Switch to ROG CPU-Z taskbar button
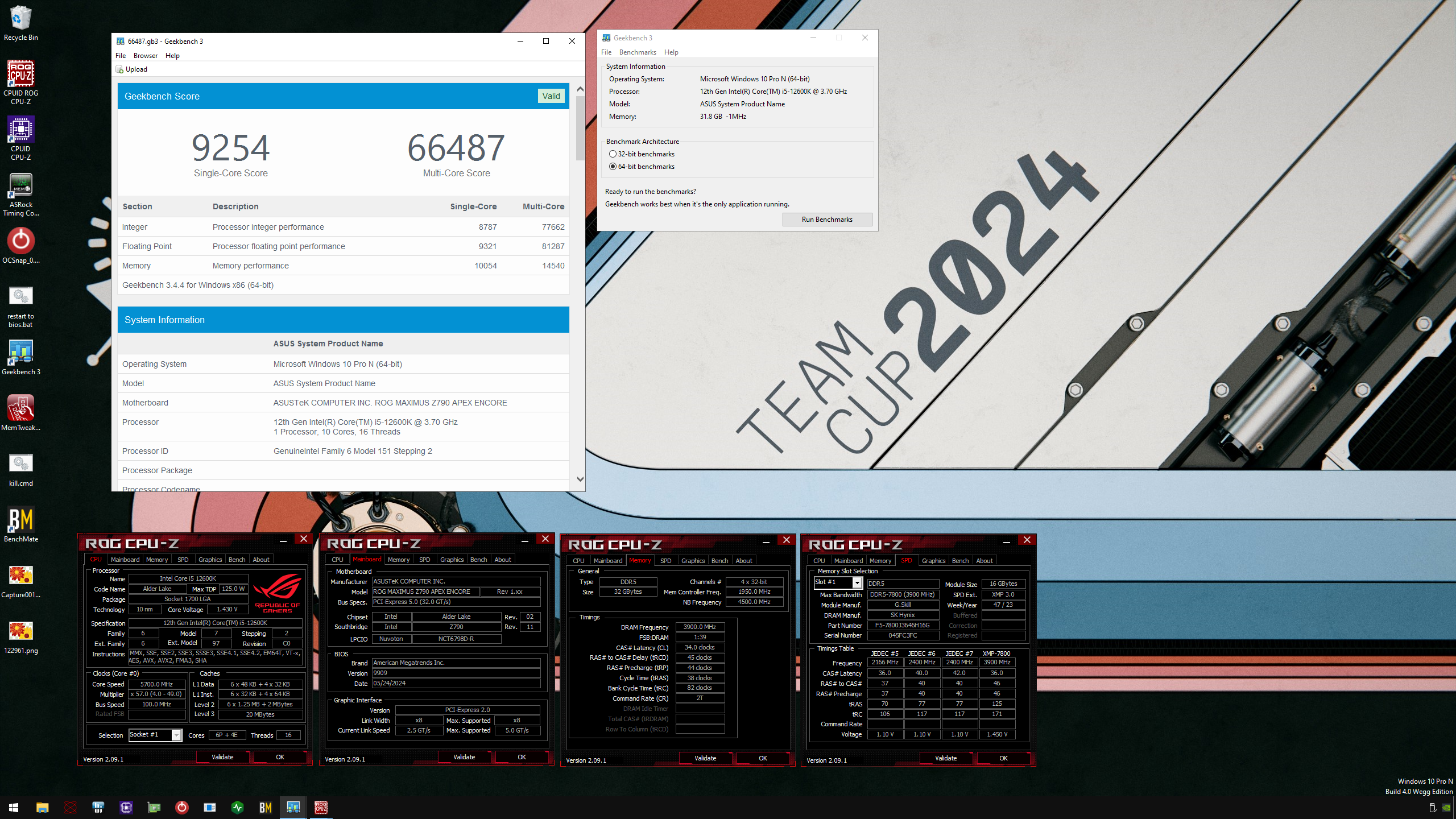1456x819 pixels. tap(321, 808)
